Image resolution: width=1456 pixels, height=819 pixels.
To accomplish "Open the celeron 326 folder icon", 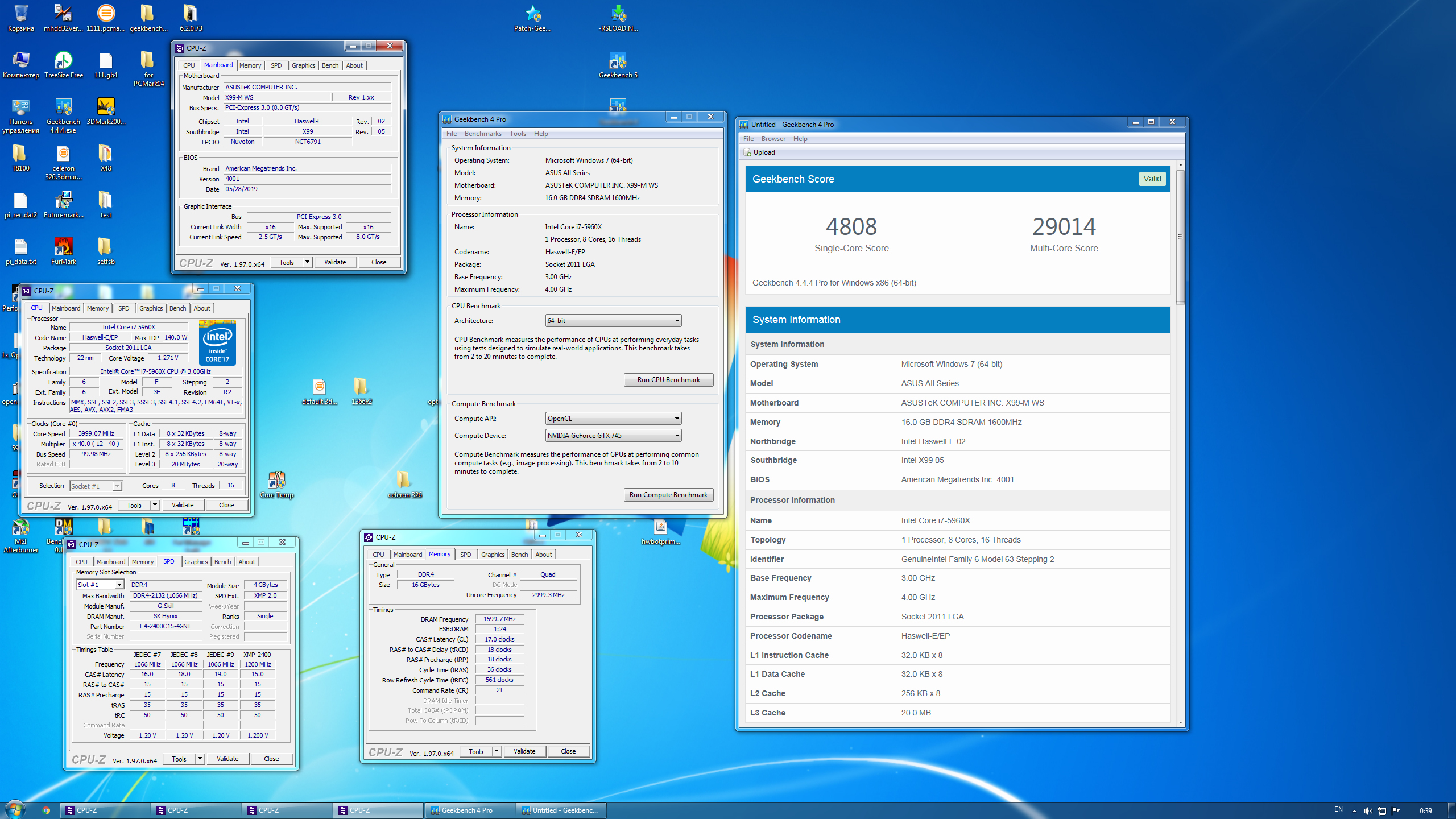I will pyautogui.click(x=404, y=485).
